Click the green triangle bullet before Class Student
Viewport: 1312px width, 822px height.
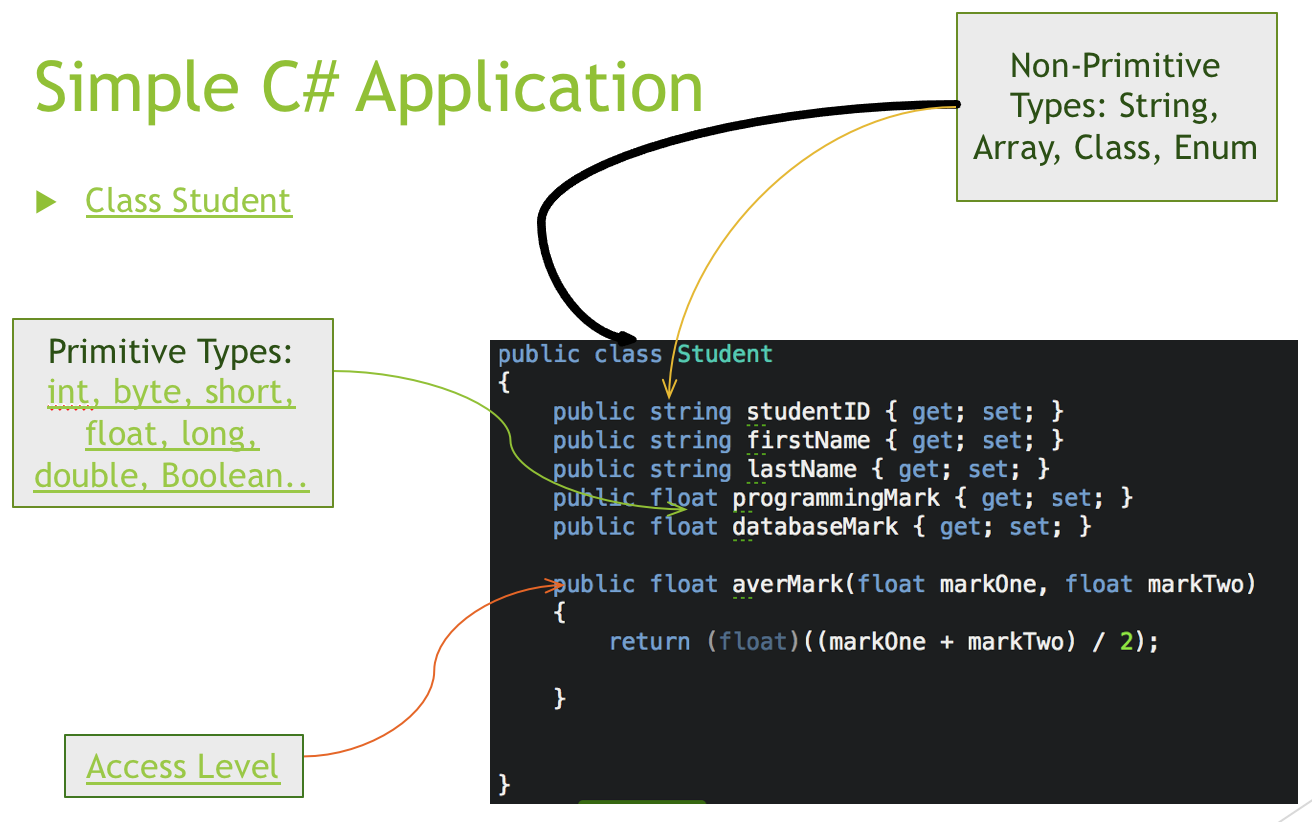[46, 201]
